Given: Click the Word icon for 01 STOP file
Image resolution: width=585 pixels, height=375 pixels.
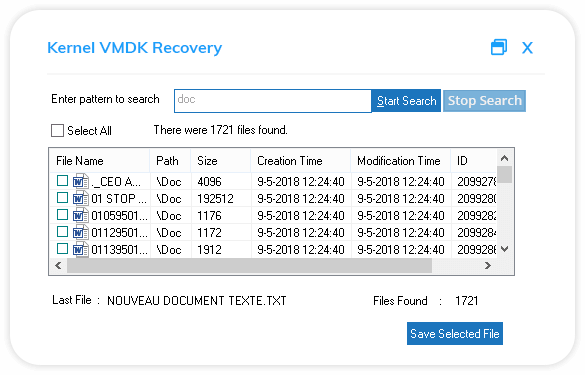Looking at the screenshot, I should pyautogui.click(x=81, y=199).
